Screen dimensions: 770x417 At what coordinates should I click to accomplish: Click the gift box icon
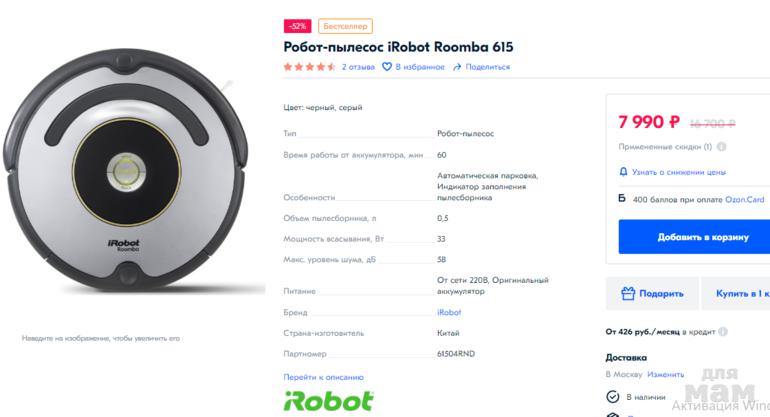coord(628,294)
